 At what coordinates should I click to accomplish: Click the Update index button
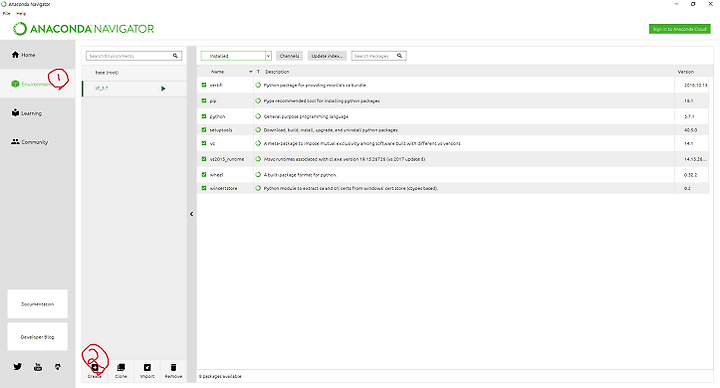(x=327, y=56)
